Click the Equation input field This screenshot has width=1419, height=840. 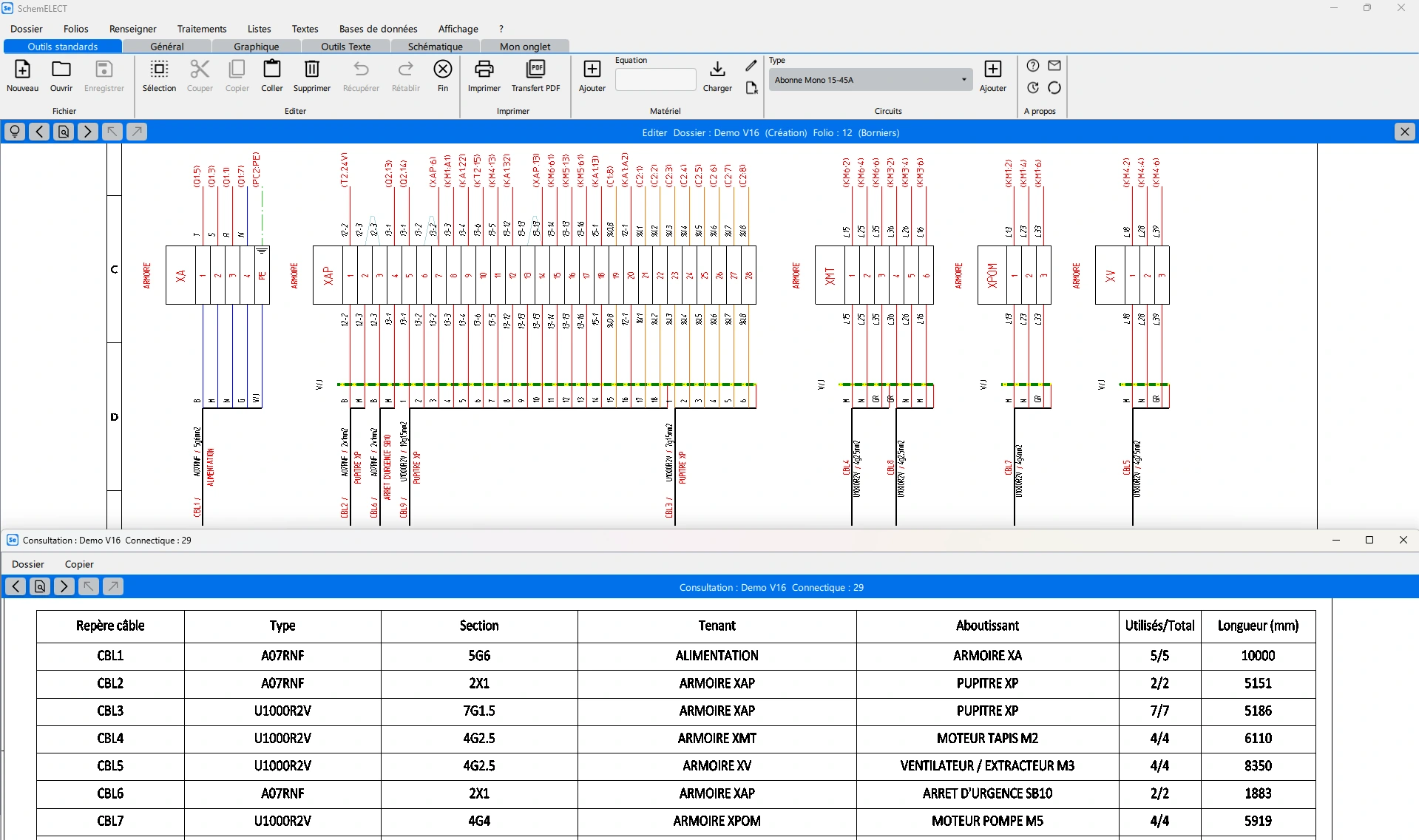pos(655,79)
